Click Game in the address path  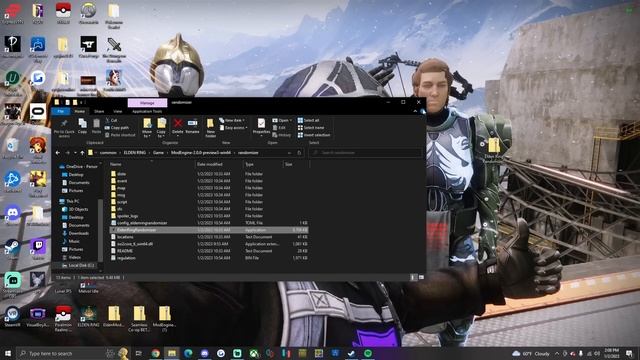click(x=158, y=153)
